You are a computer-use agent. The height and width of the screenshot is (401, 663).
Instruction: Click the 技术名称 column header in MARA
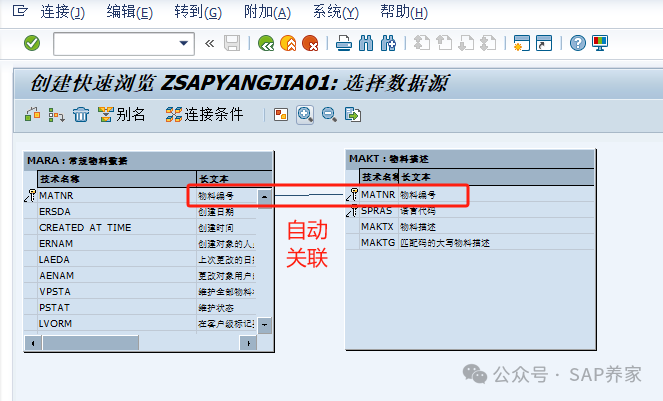point(117,179)
